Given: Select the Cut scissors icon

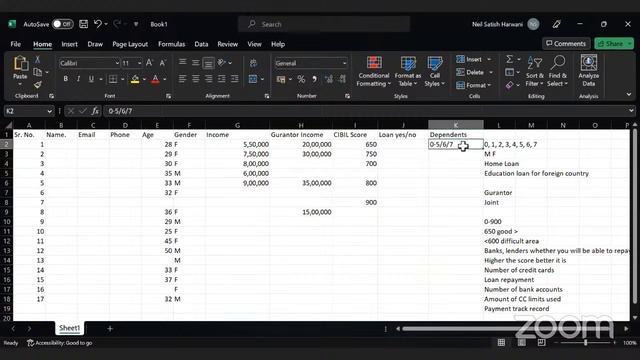Looking at the screenshot, I should pyautogui.click(x=38, y=59).
